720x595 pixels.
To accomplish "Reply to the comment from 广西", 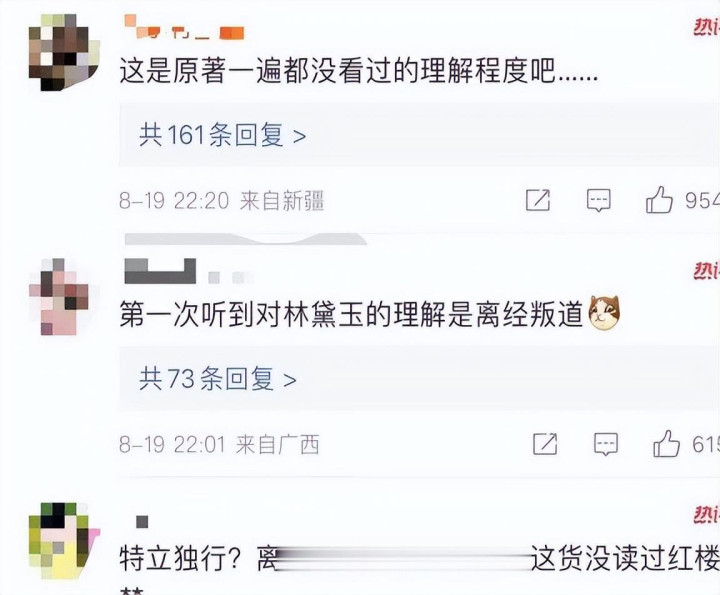I will pyautogui.click(x=606, y=444).
